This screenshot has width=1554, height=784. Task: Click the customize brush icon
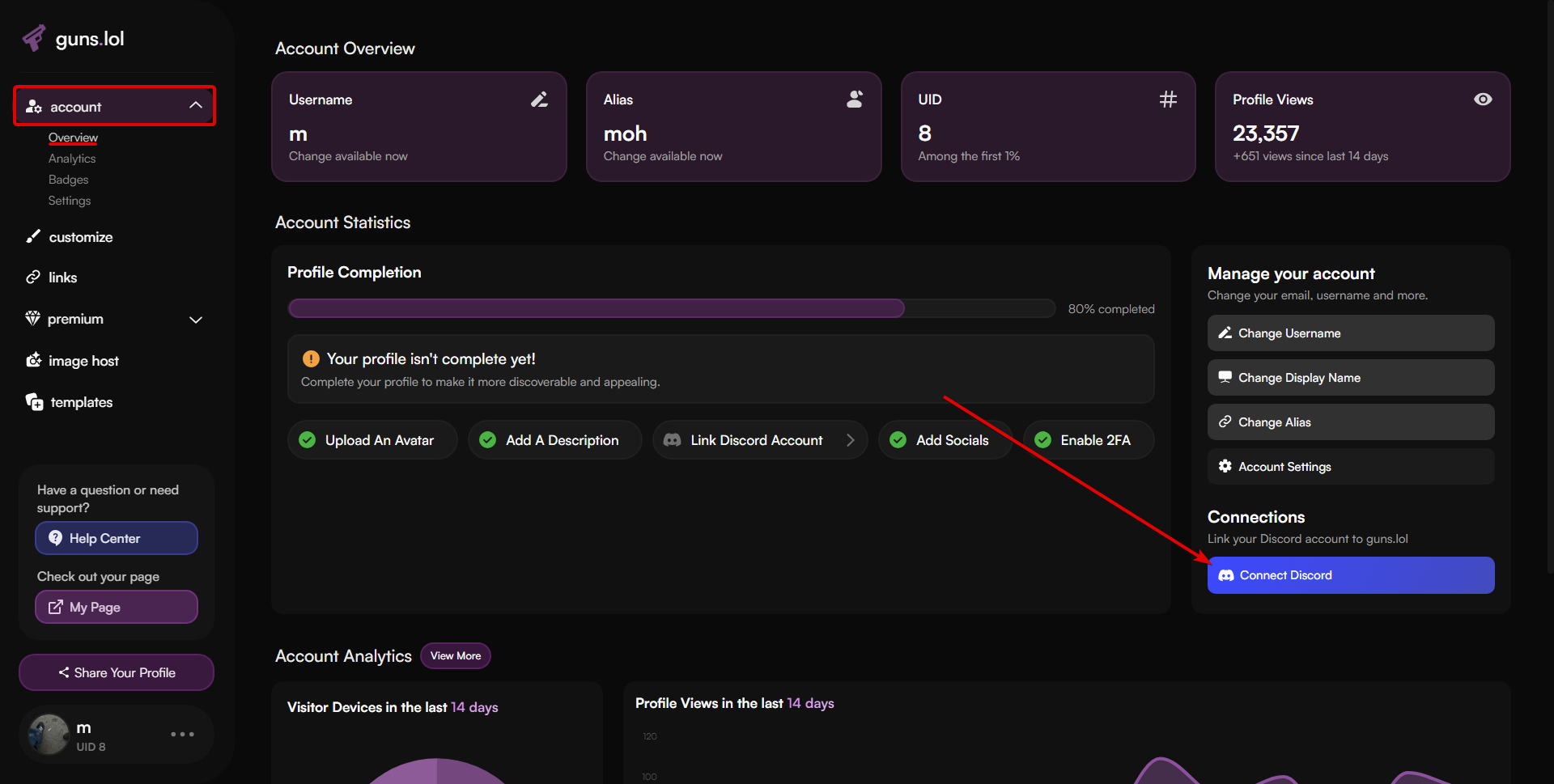click(32, 236)
